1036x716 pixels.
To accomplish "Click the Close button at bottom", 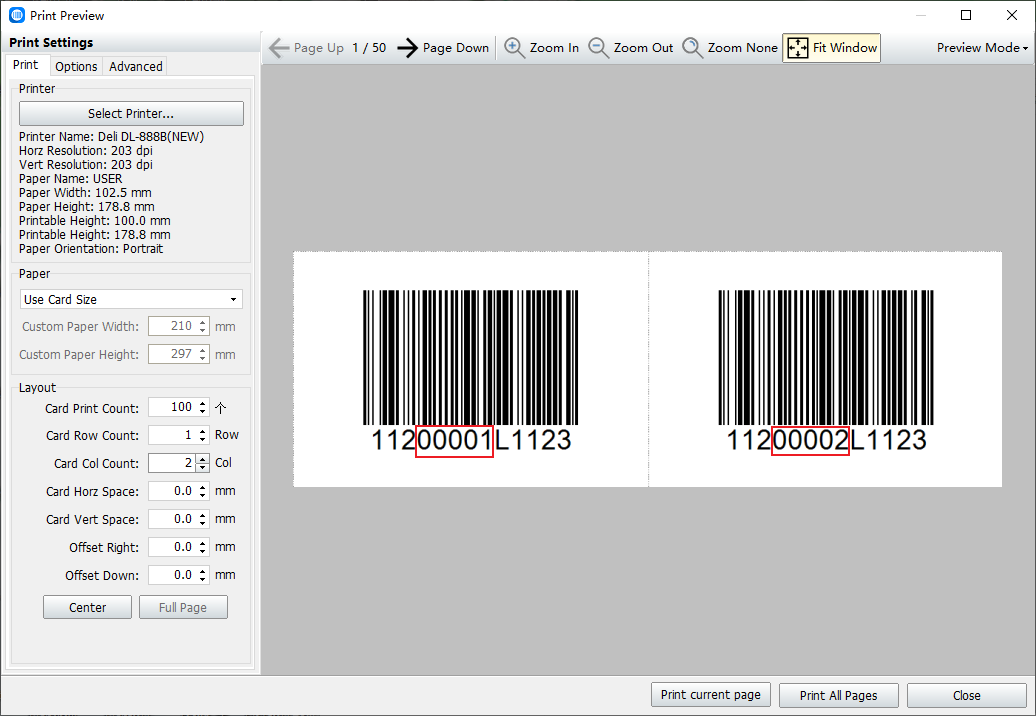I will point(967,695).
